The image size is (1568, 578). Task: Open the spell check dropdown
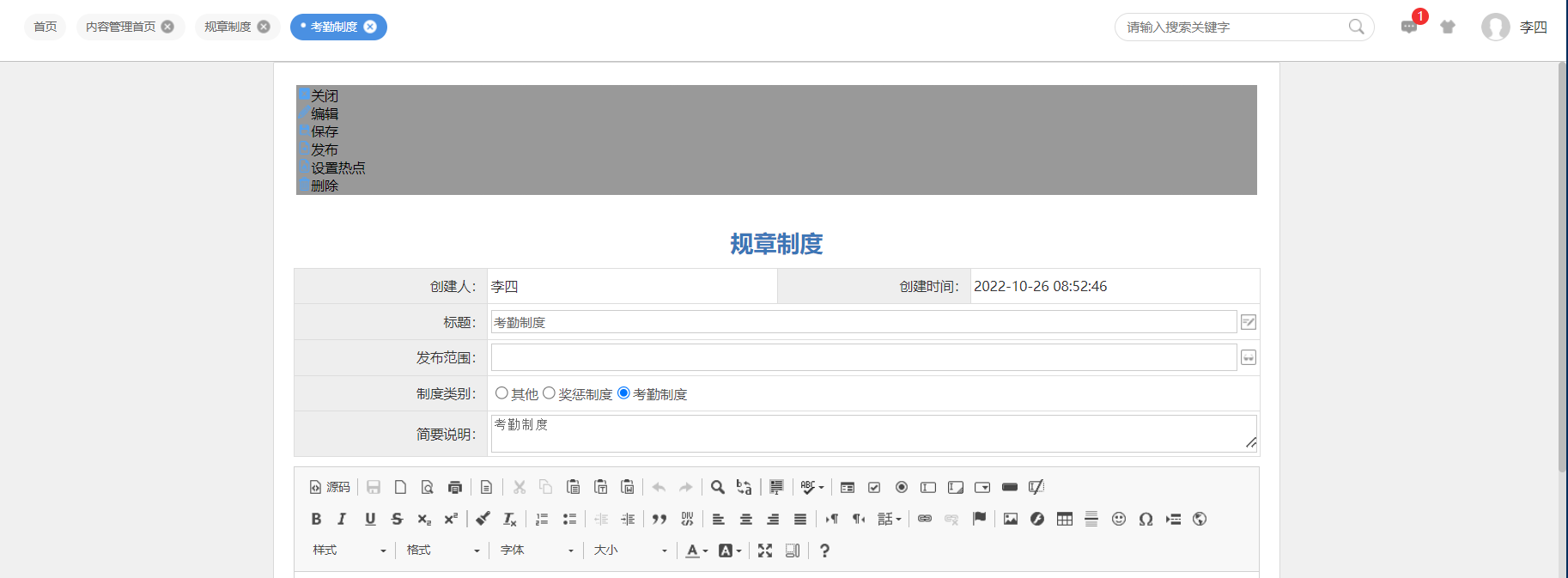coord(812,487)
